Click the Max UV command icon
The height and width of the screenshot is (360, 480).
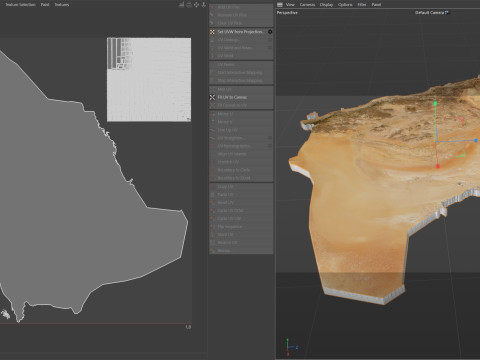click(x=212, y=89)
